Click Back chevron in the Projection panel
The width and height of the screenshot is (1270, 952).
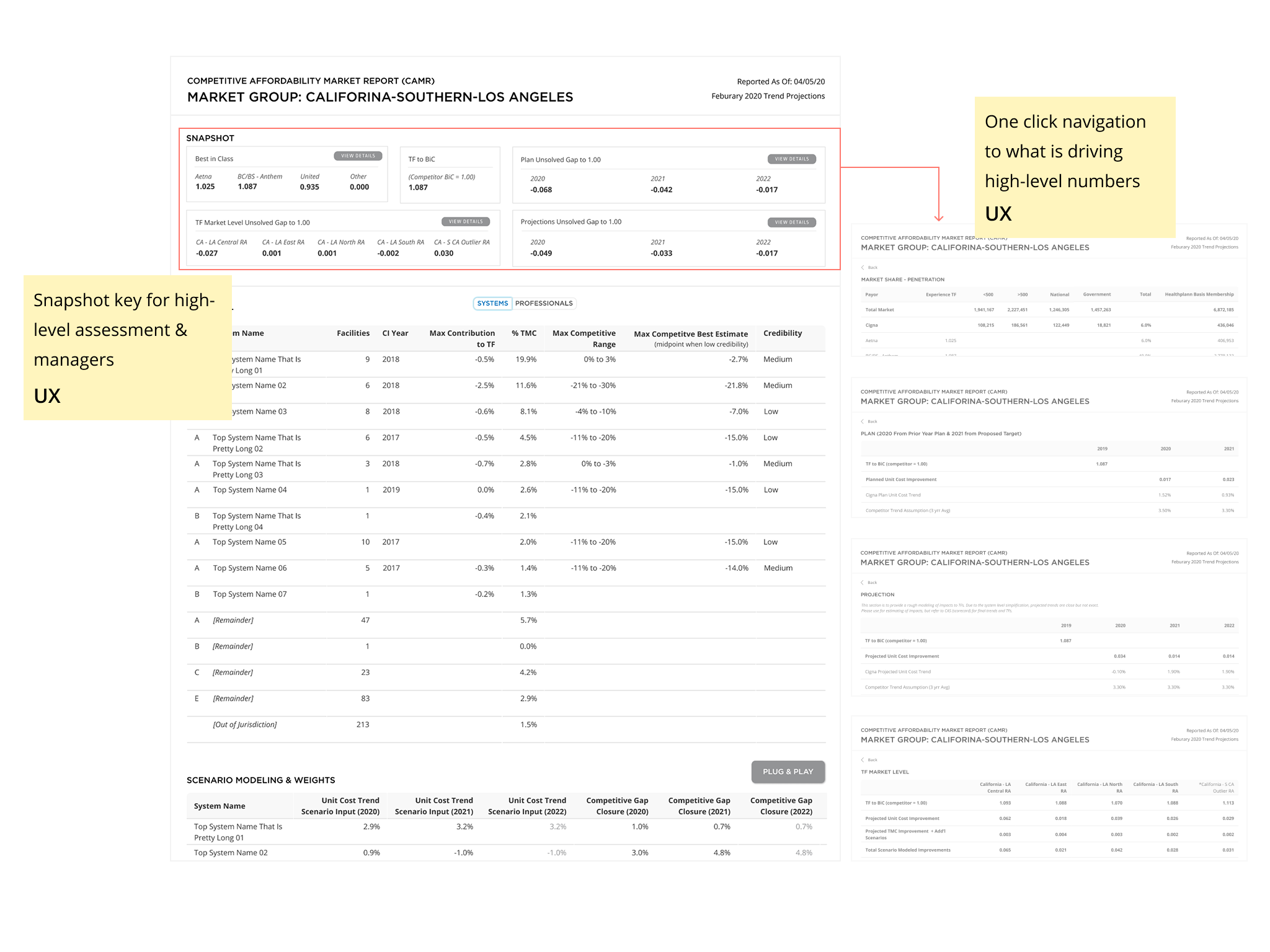point(863,583)
